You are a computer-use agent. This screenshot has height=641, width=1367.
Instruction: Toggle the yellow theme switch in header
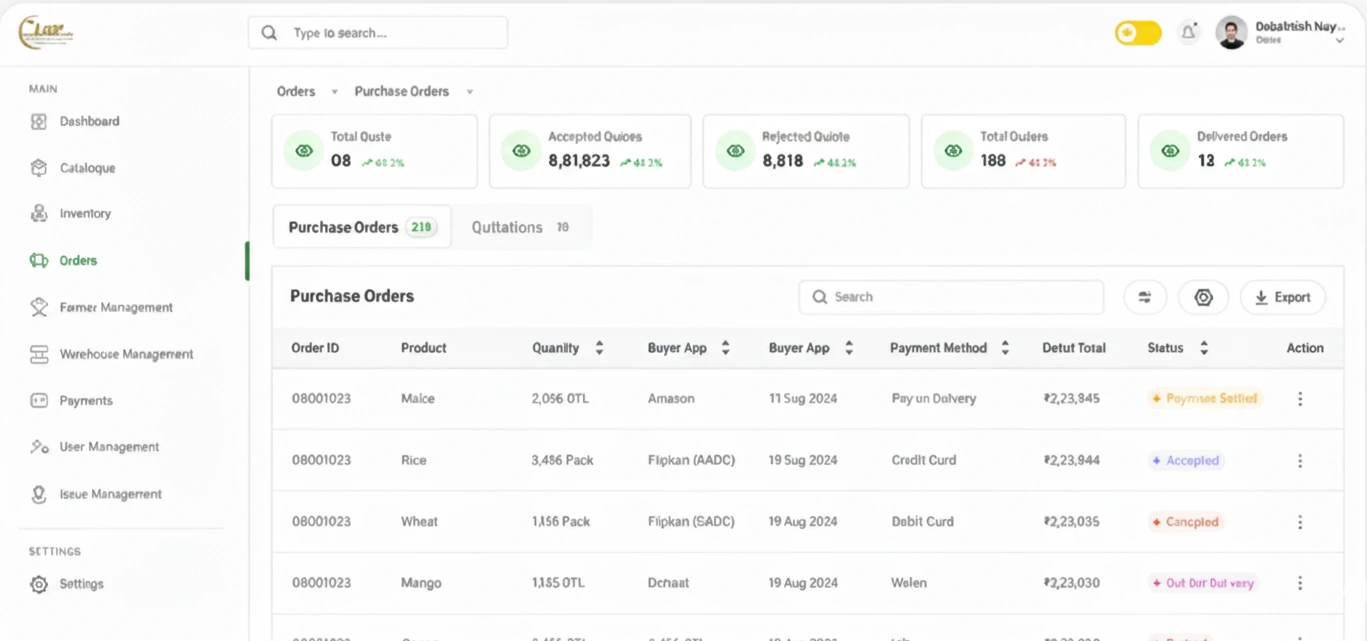click(1138, 32)
